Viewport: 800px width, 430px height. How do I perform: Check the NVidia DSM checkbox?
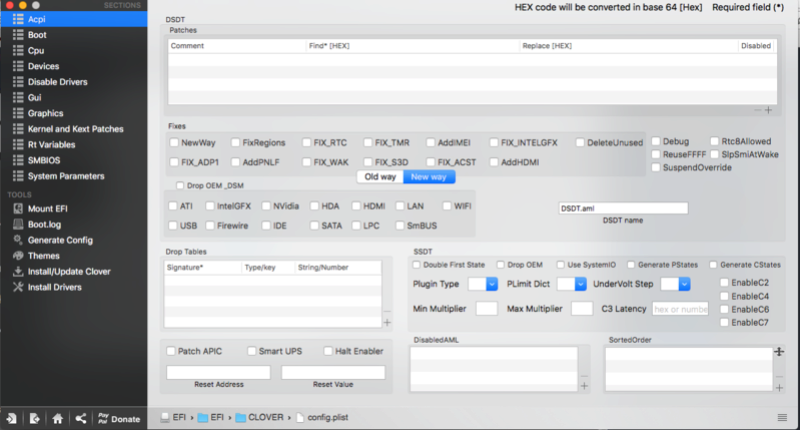point(266,206)
